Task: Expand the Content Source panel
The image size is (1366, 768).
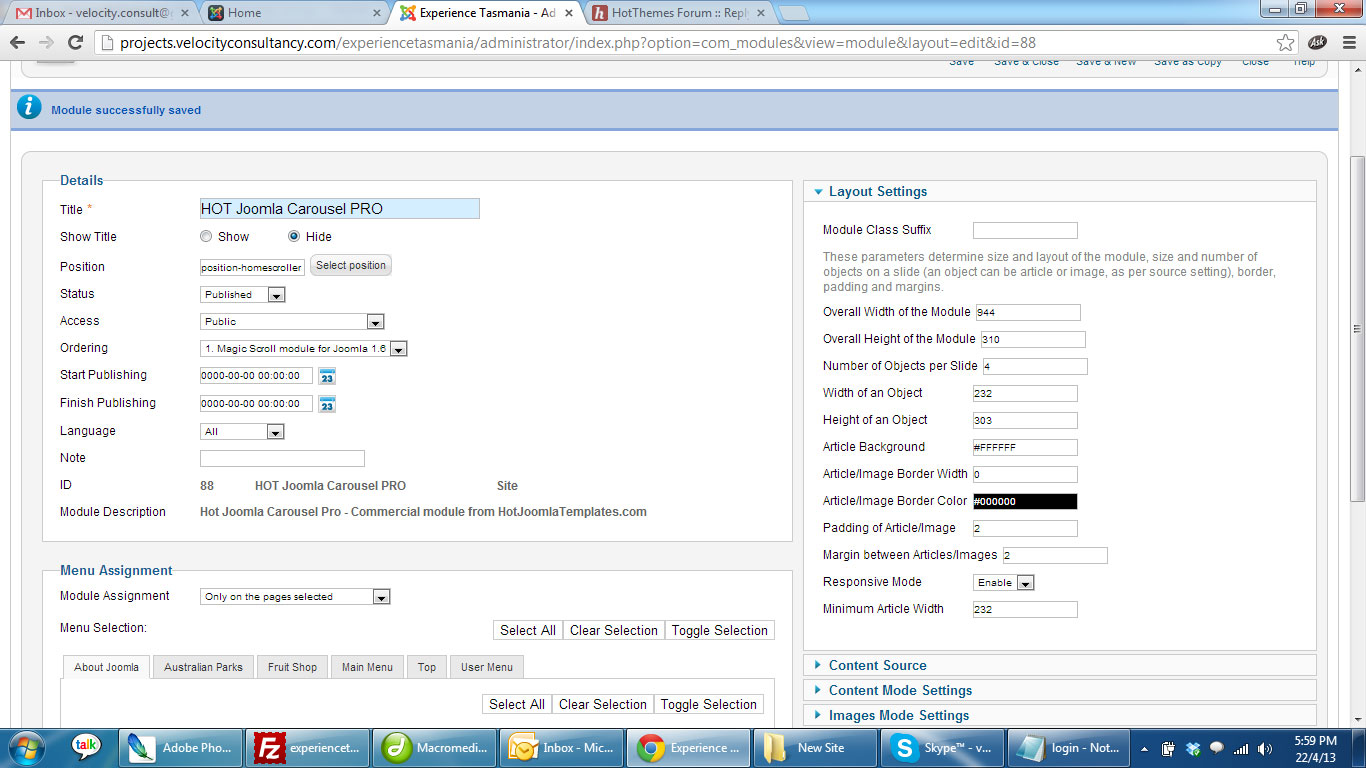Action: pos(1060,665)
